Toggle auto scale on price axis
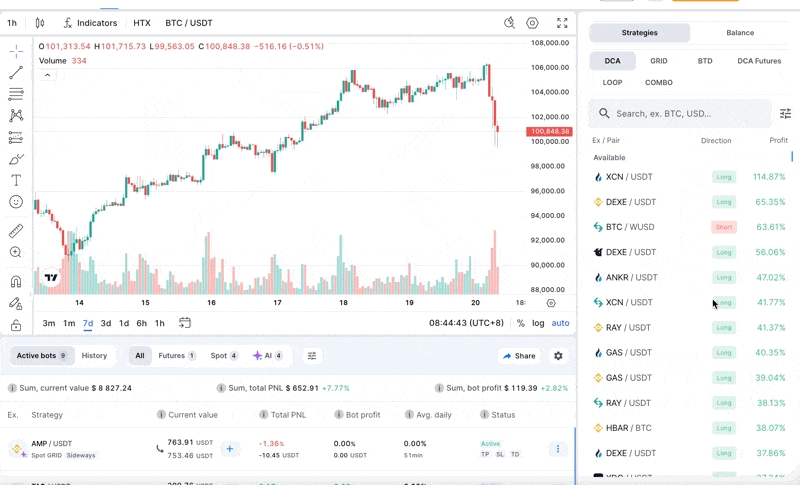Viewport: 800px width, 485px height. (x=560, y=323)
